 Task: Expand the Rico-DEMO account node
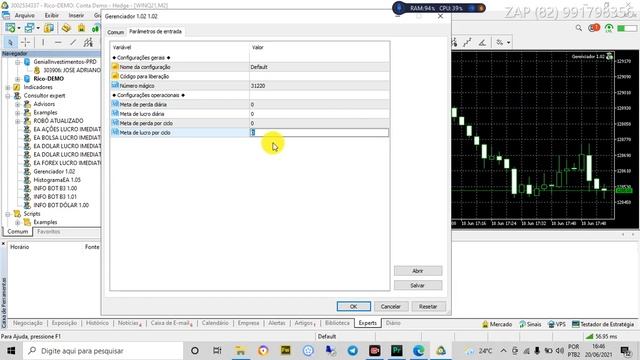pyautogui.click(x=18, y=79)
